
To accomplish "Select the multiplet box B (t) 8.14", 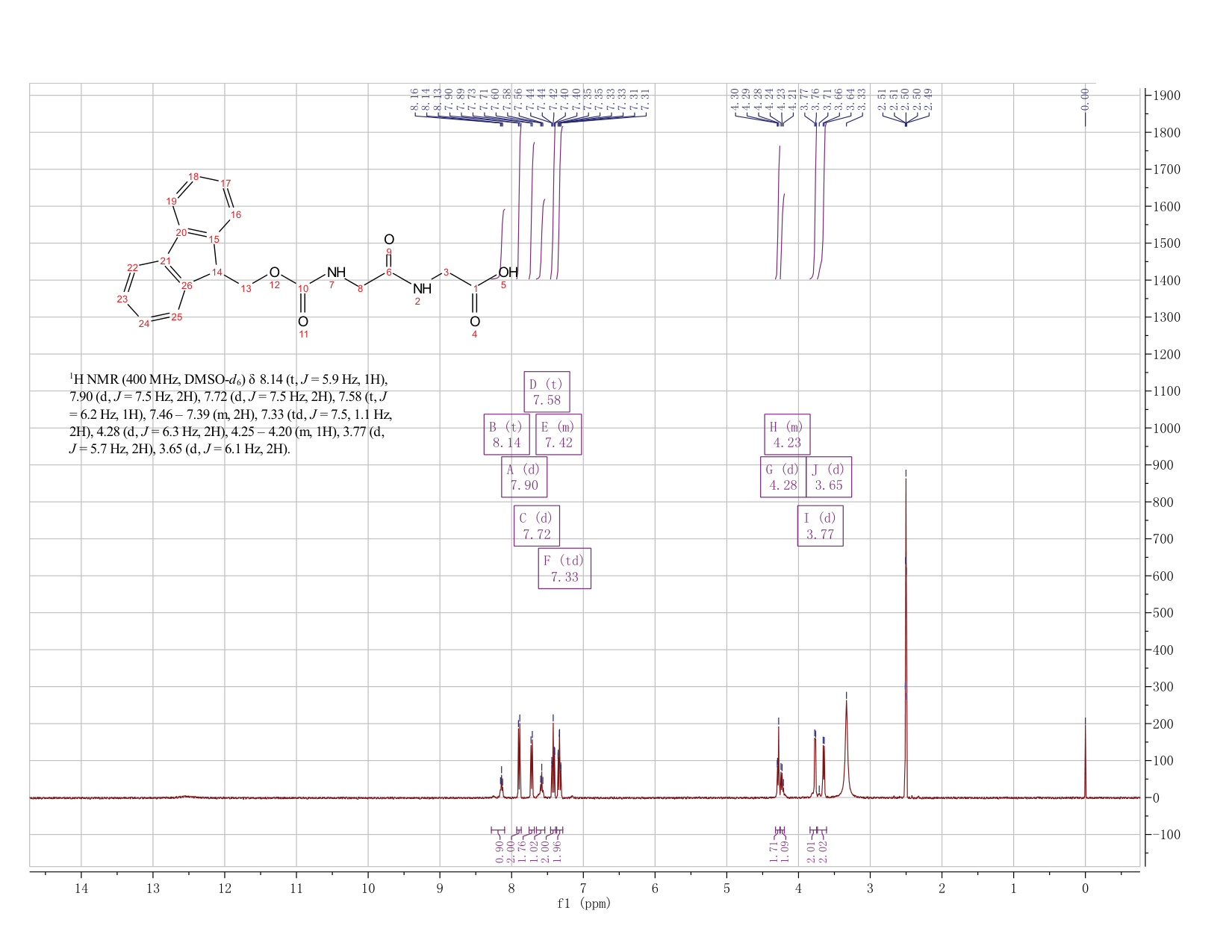I will [x=507, y=435].
